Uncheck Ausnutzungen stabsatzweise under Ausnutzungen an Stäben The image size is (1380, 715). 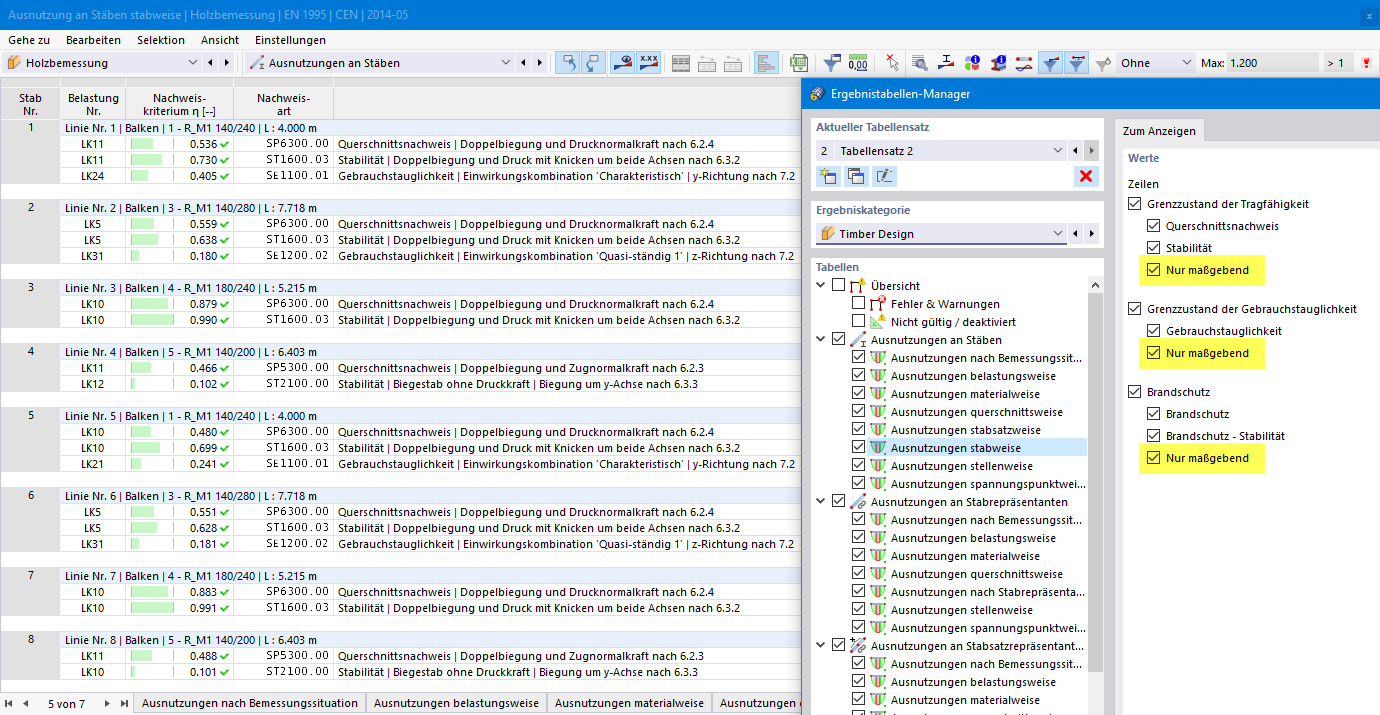coord(858,430)
